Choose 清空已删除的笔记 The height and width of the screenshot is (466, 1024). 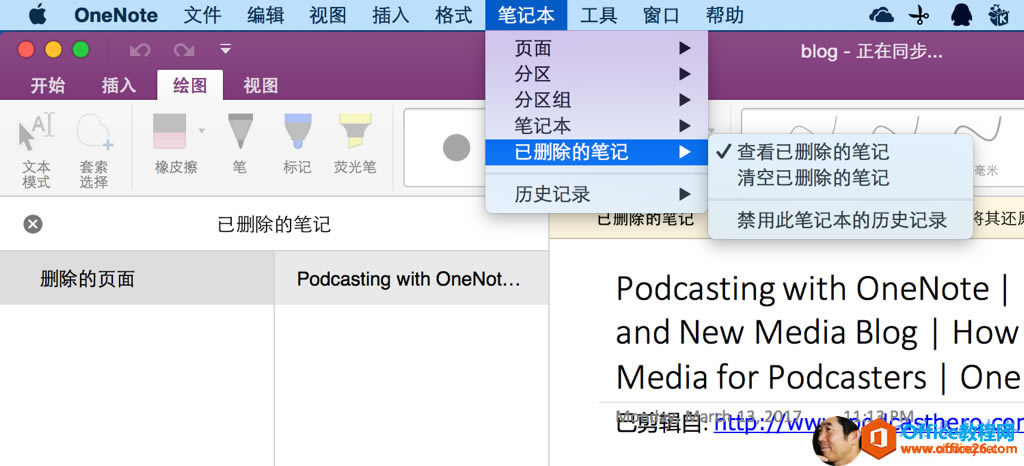(x=841, y=177)
